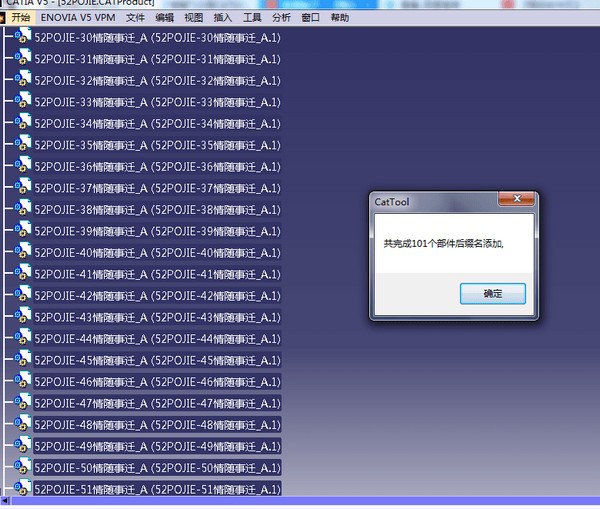600x509 pixels.
Task: Click the product icon for 52POJIE-35
Action: pyautogui.click(x=23, y=143)
